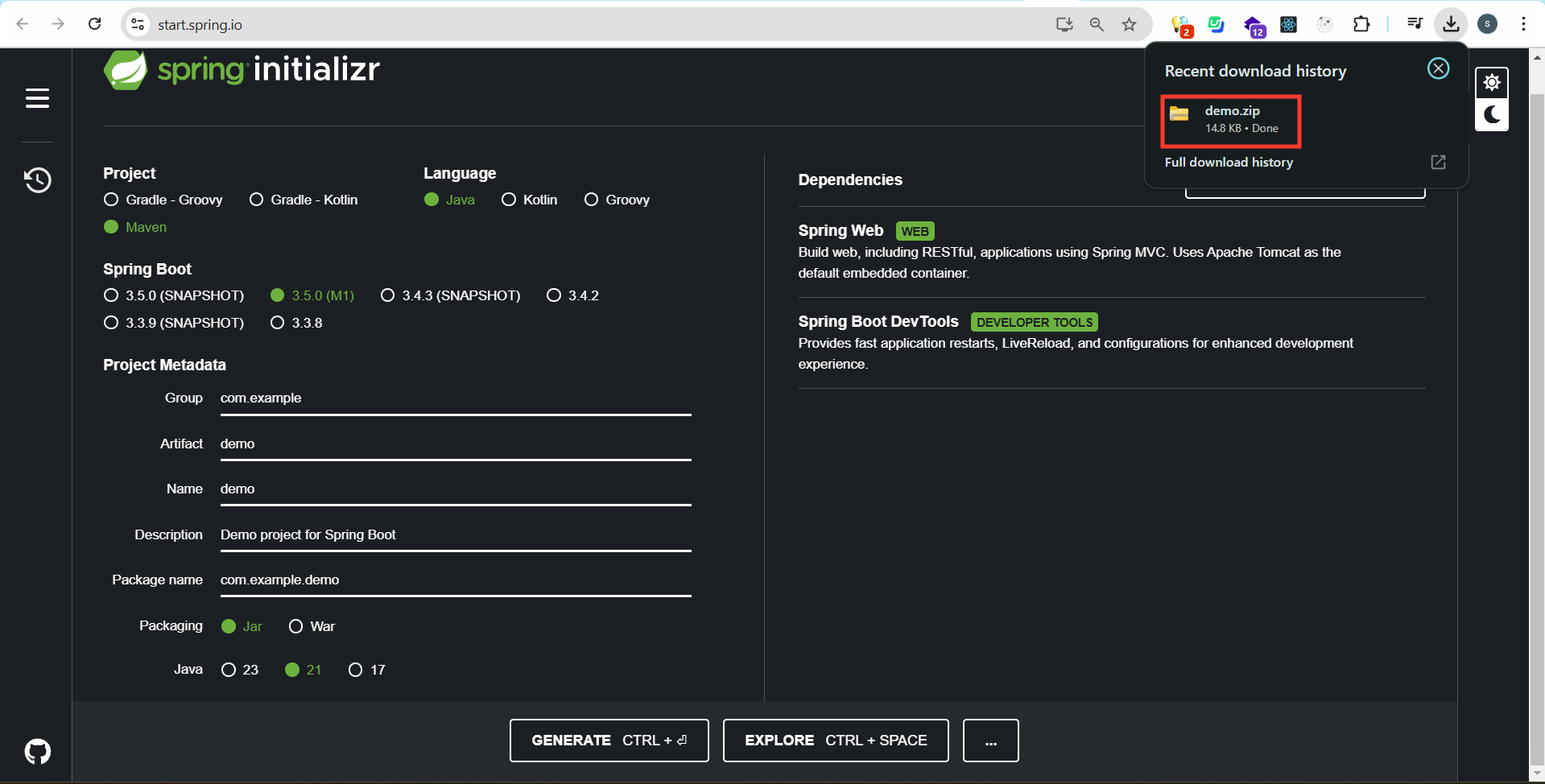Click the Spring Initializr logo

(x=242, y=70)
